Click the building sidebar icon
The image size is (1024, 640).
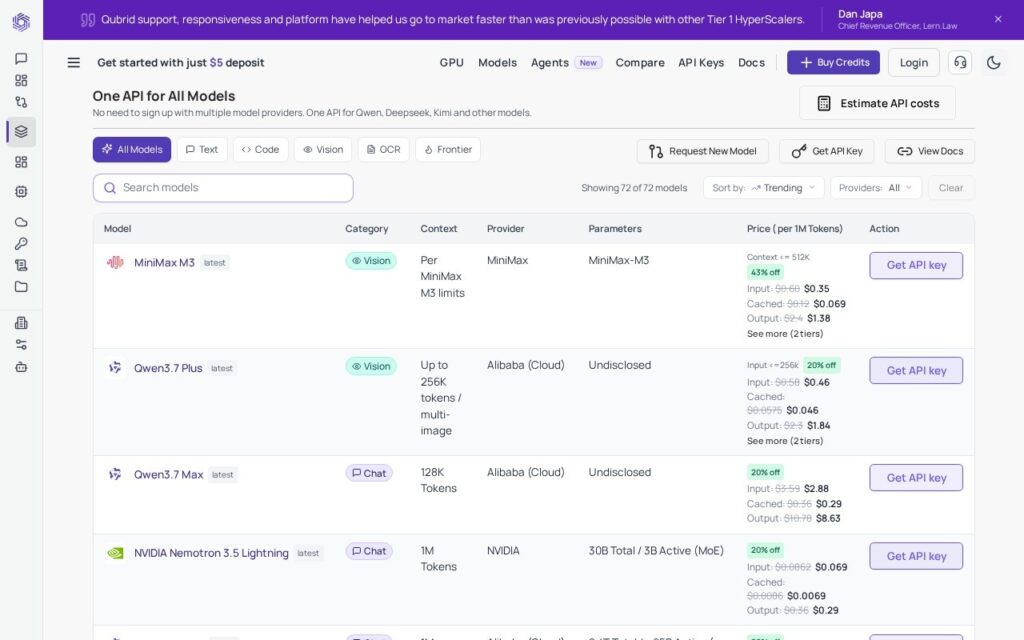coord(21,323)
